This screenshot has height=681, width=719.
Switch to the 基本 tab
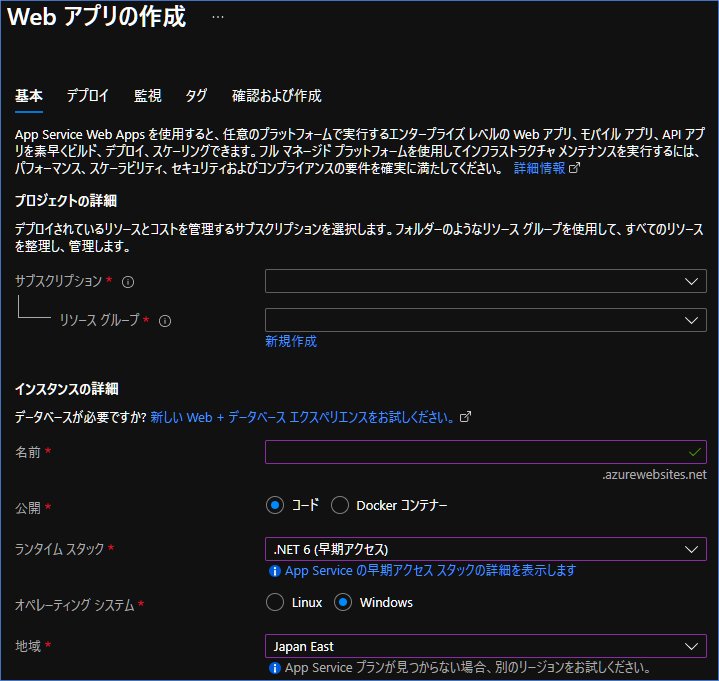coord(29,96)
